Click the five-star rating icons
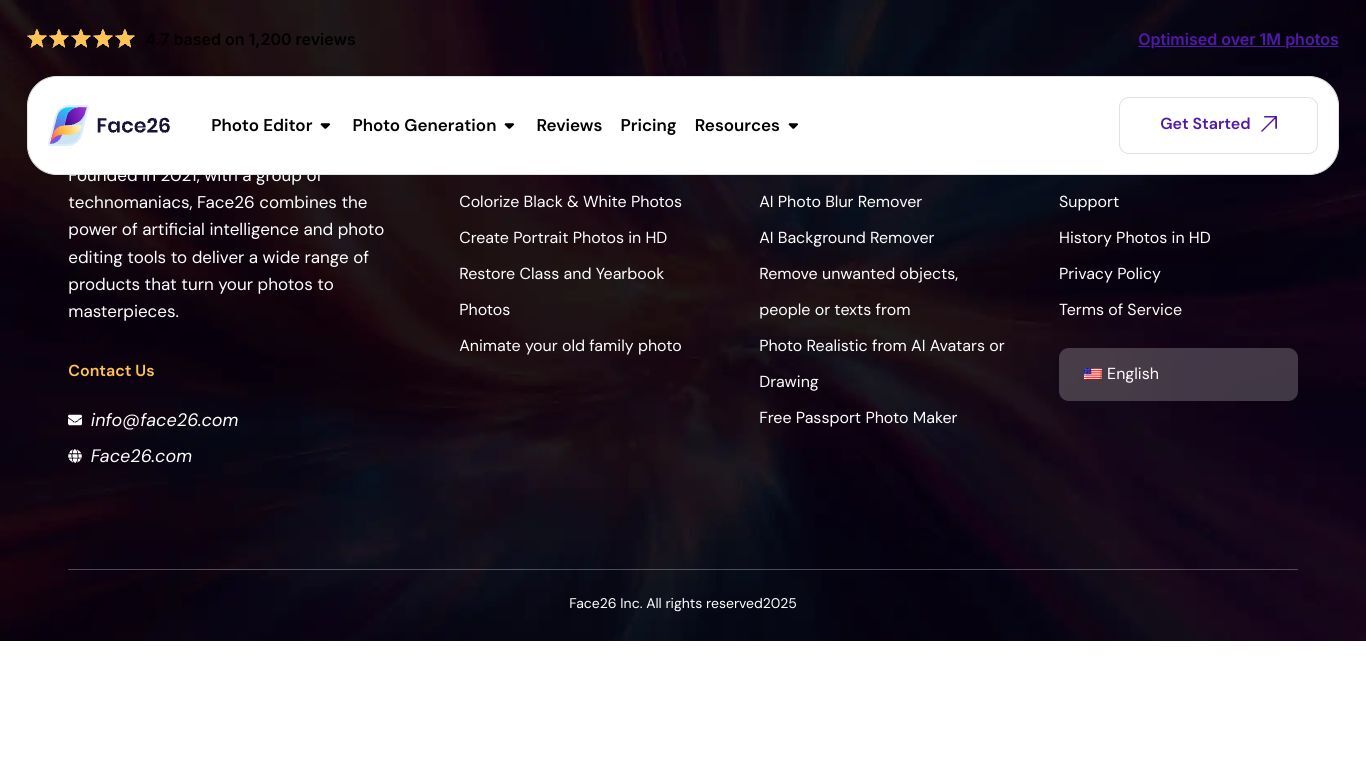The image size is (1366, 768). pos(81,39)
